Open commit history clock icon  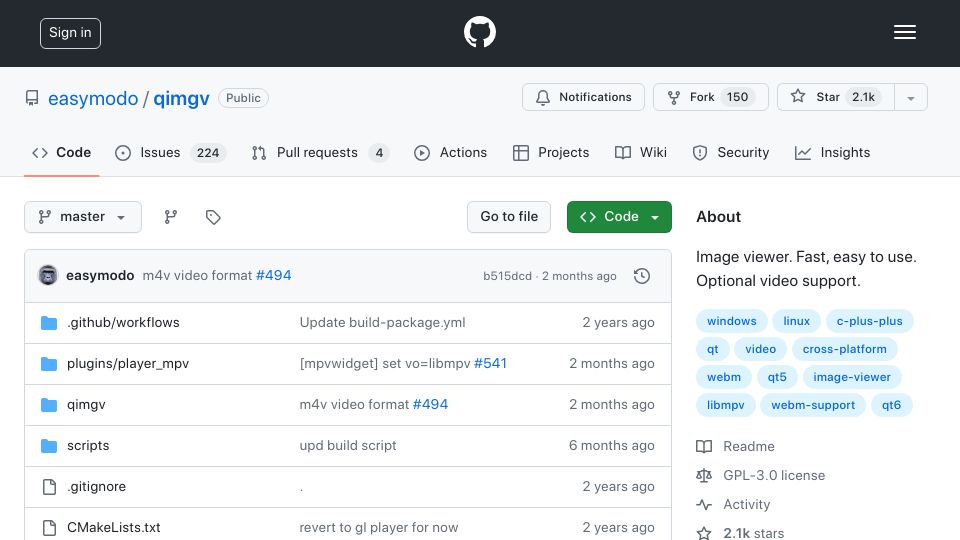click(x=642, y=276)
